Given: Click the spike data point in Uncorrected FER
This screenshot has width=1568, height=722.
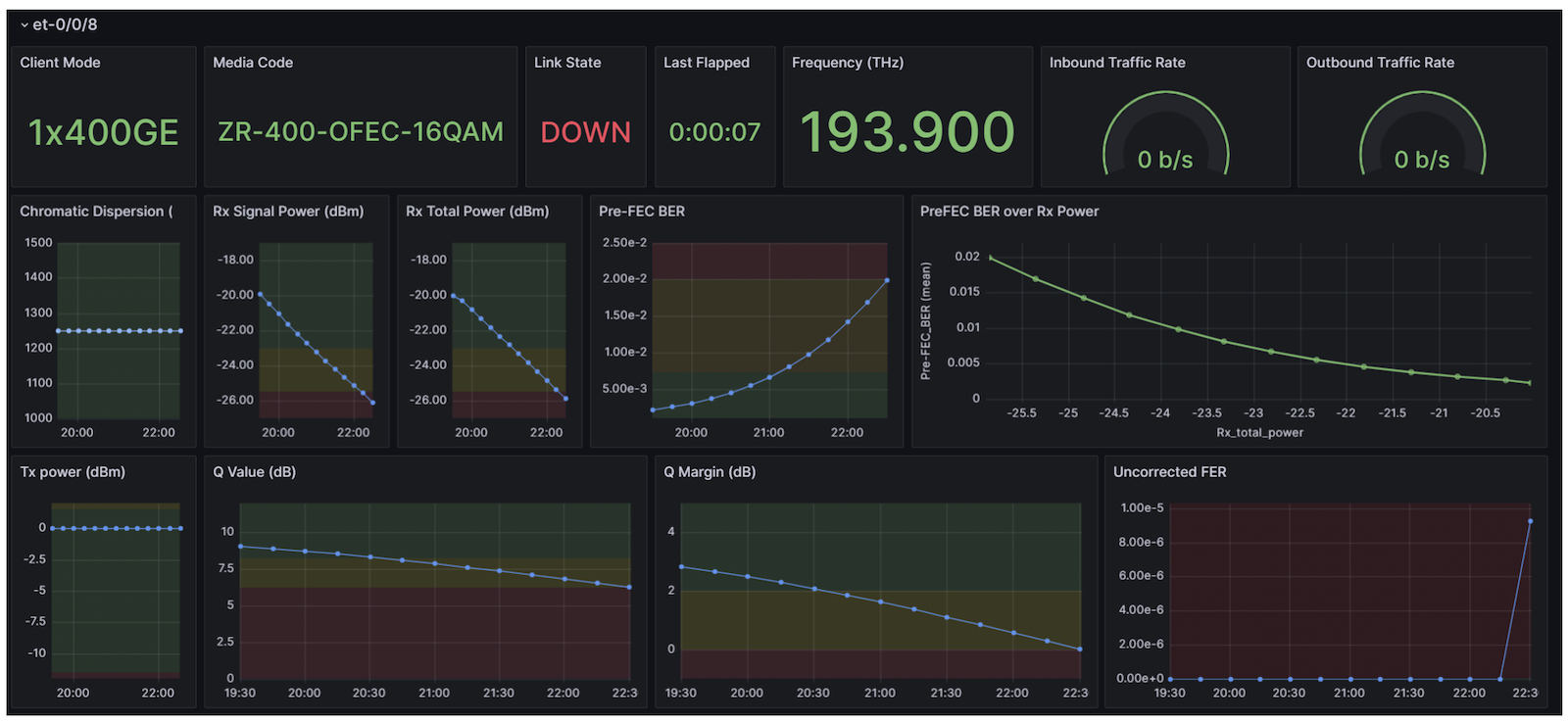Looking at the screenshot, I should click(1530, 521).
